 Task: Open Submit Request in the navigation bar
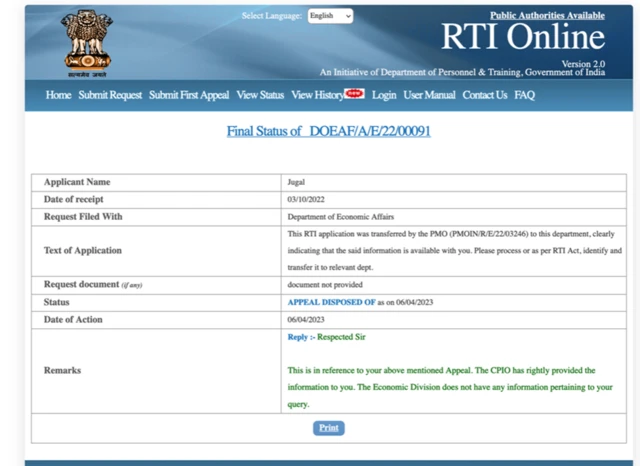coord(110,95)
